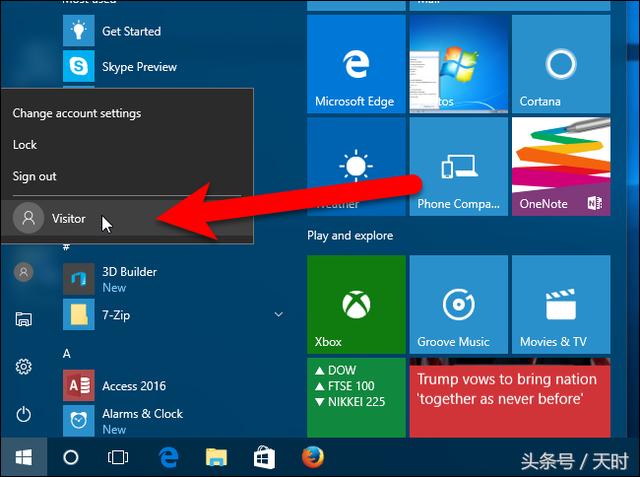
Task: Launch the Xbox tile
Action: (x=356, y=304)
